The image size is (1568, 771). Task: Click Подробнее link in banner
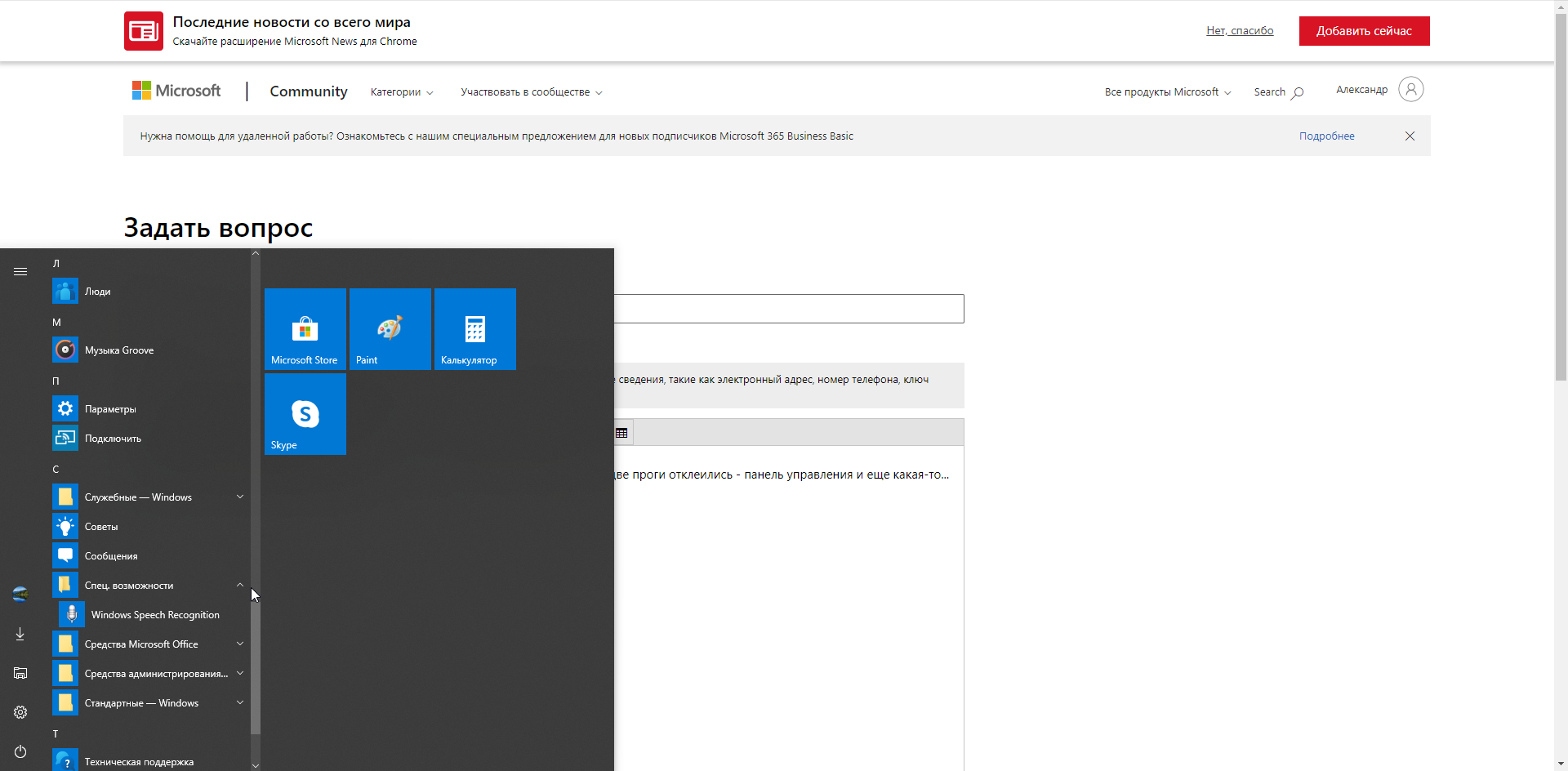click(x=1326, y=136)
